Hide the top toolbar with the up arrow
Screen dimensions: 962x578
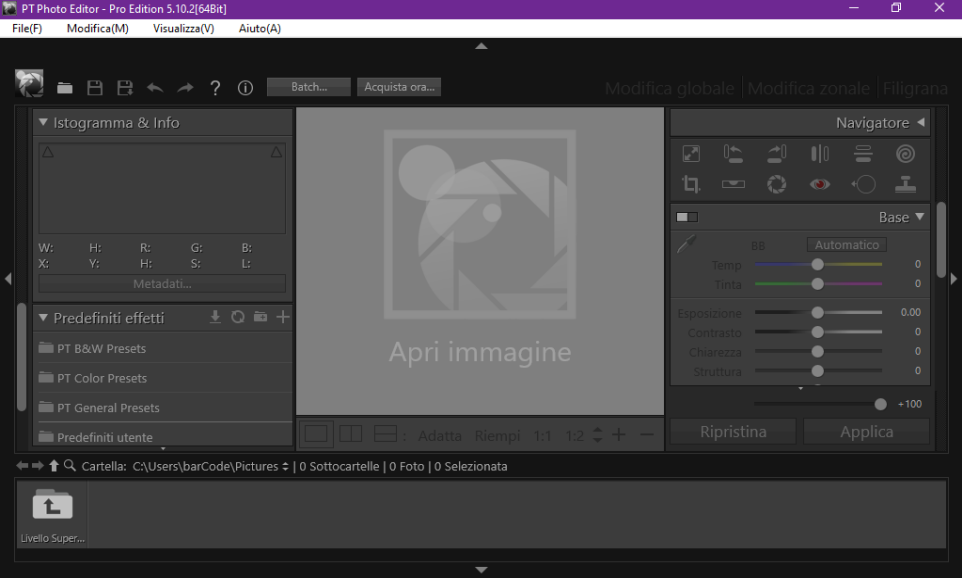tap(482, 46)
